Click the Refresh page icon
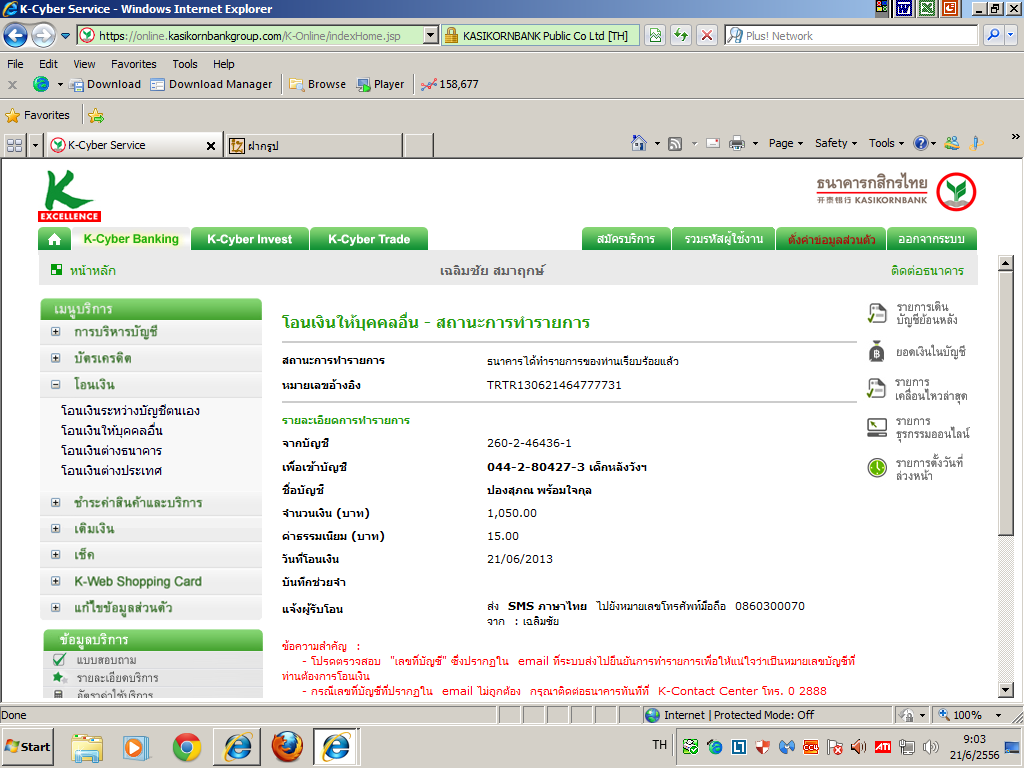Viewport: 1024px width, 768px height. coord(681,35)
